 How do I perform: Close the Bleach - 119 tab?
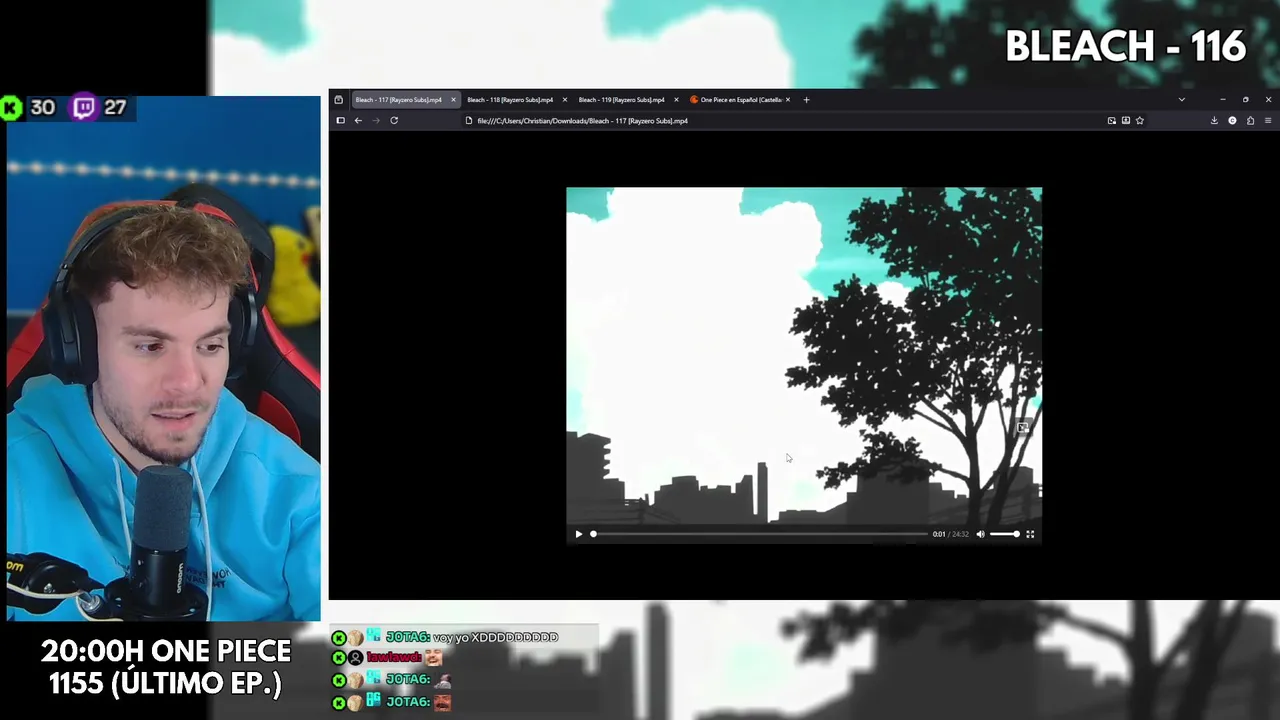[676, 100]
